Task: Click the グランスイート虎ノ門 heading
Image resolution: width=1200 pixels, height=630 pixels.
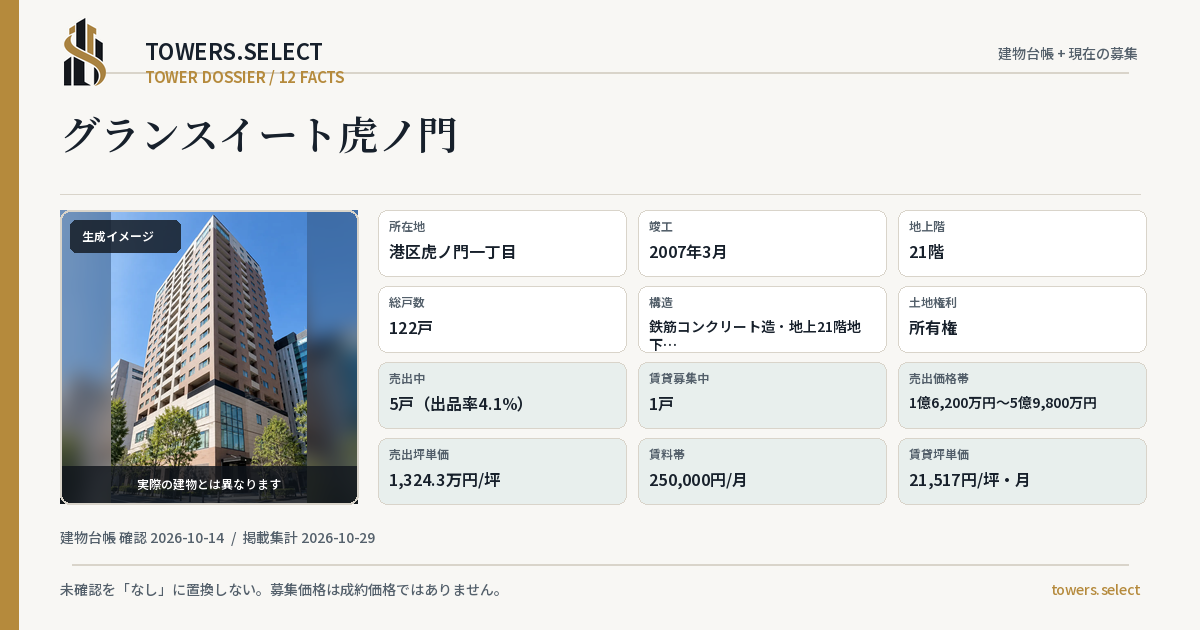Action: click(x=260, y=135)
